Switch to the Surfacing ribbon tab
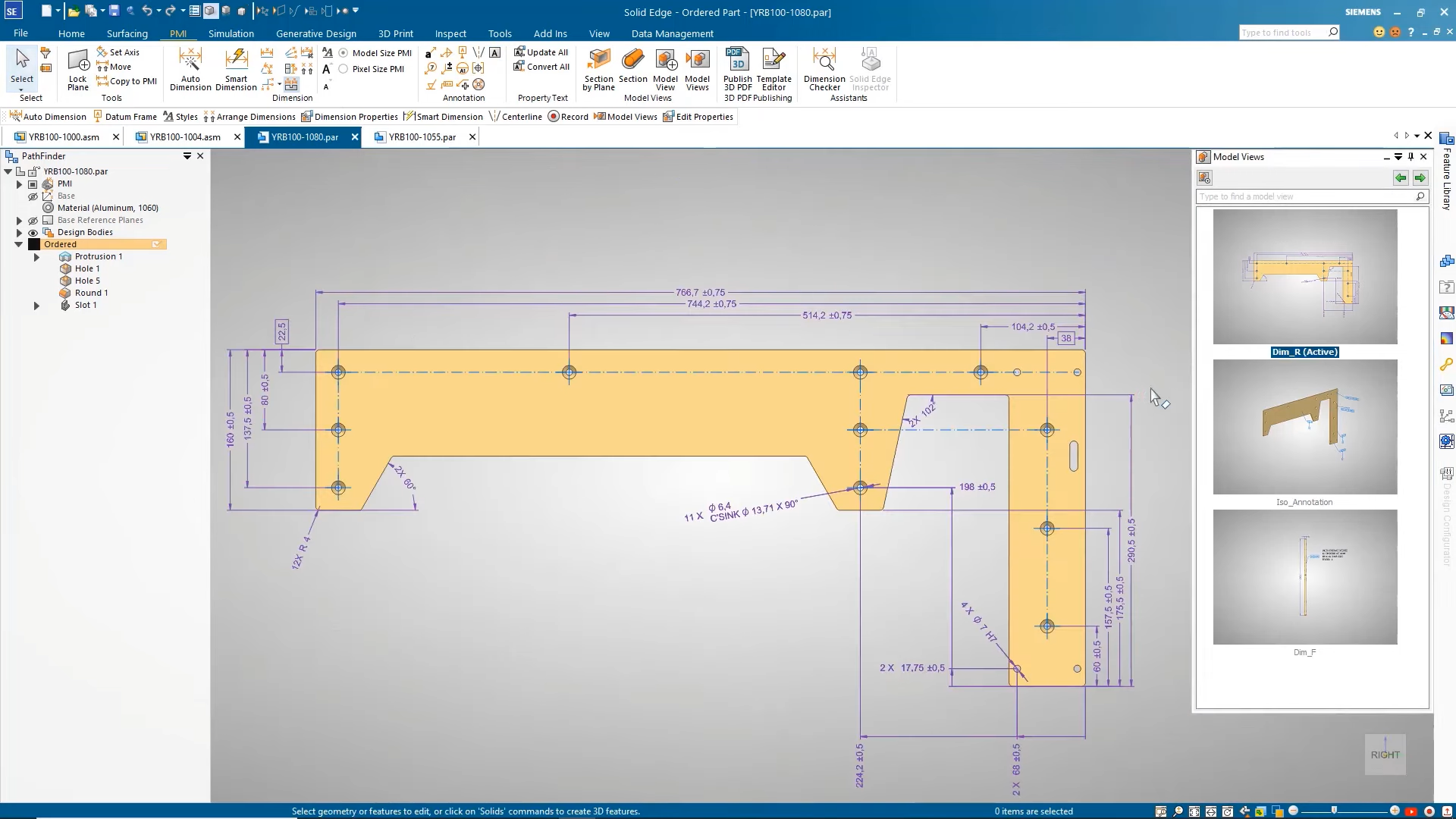 (127, 33)
